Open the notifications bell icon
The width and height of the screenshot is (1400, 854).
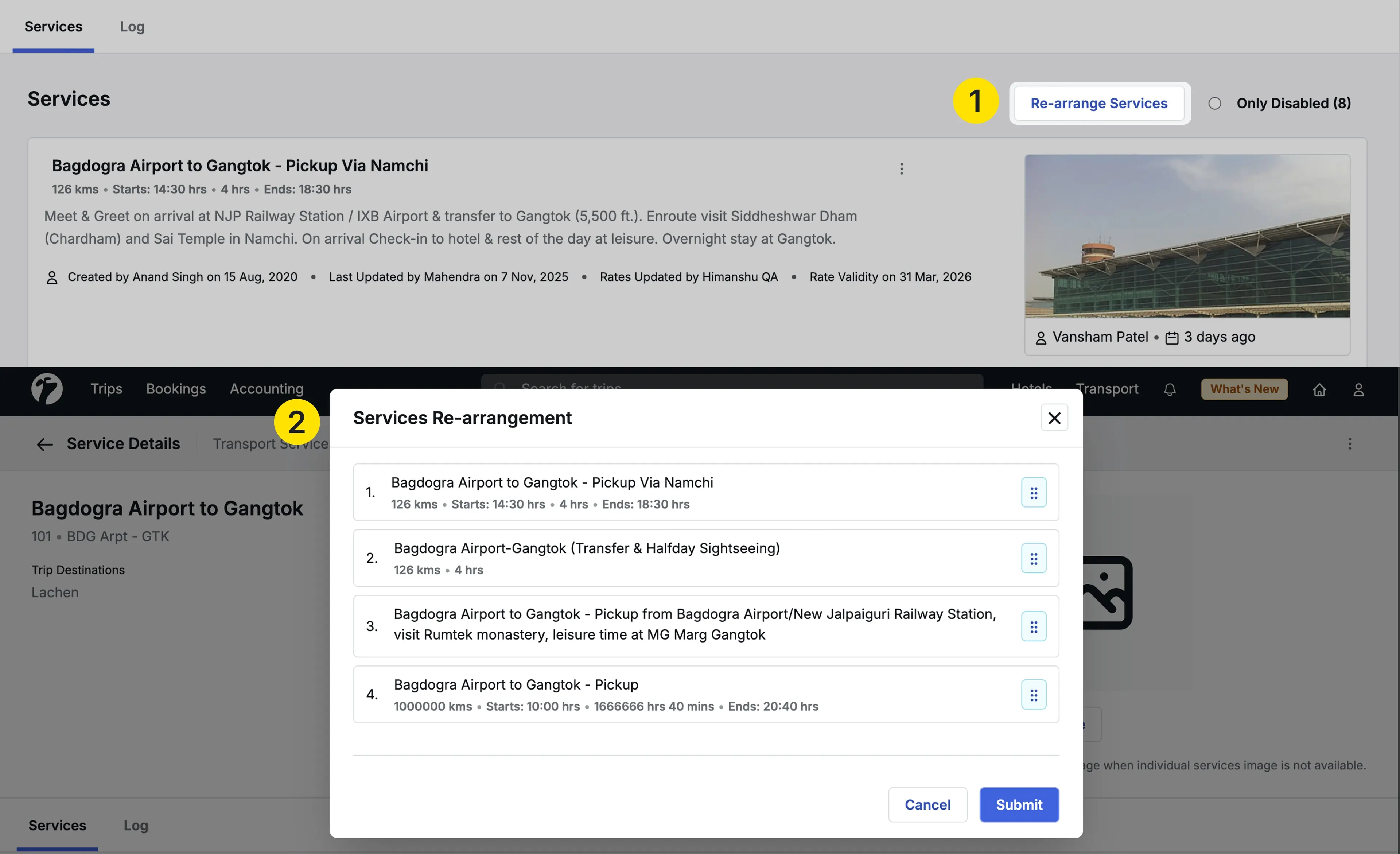(1170, 389)
